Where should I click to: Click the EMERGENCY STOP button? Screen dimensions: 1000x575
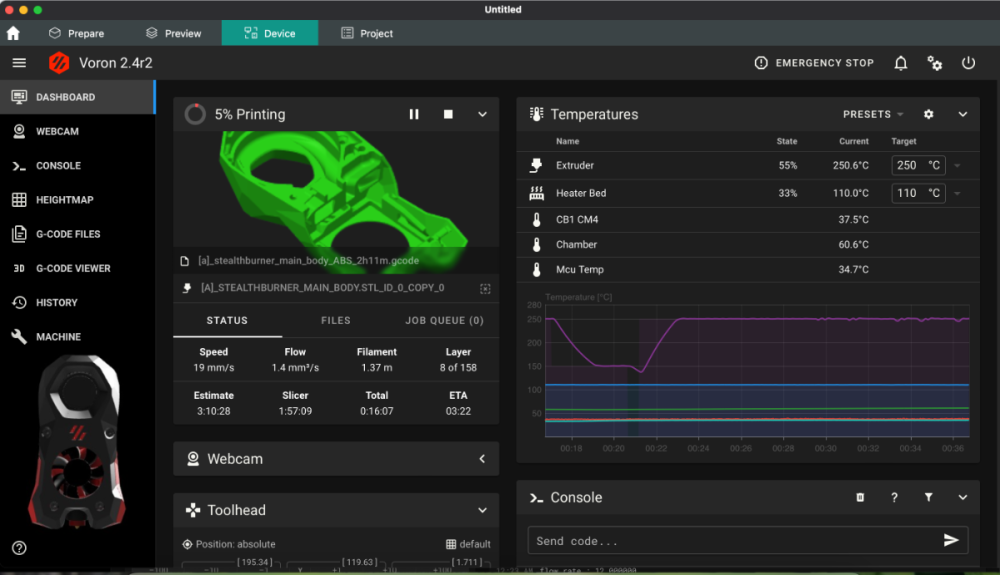[814, 63]
